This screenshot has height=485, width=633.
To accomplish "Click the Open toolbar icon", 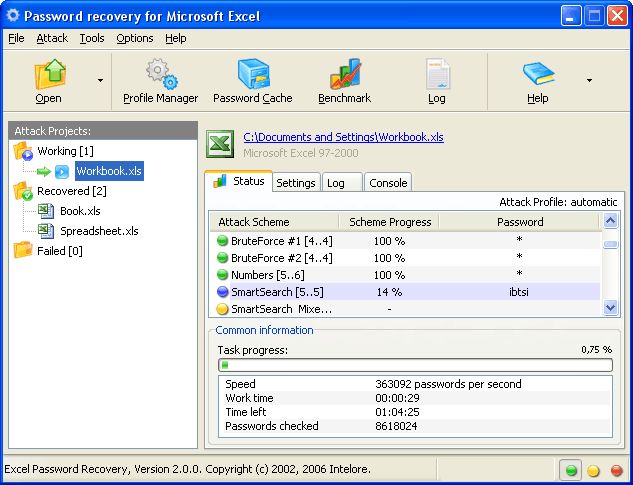I will [49, 75].
